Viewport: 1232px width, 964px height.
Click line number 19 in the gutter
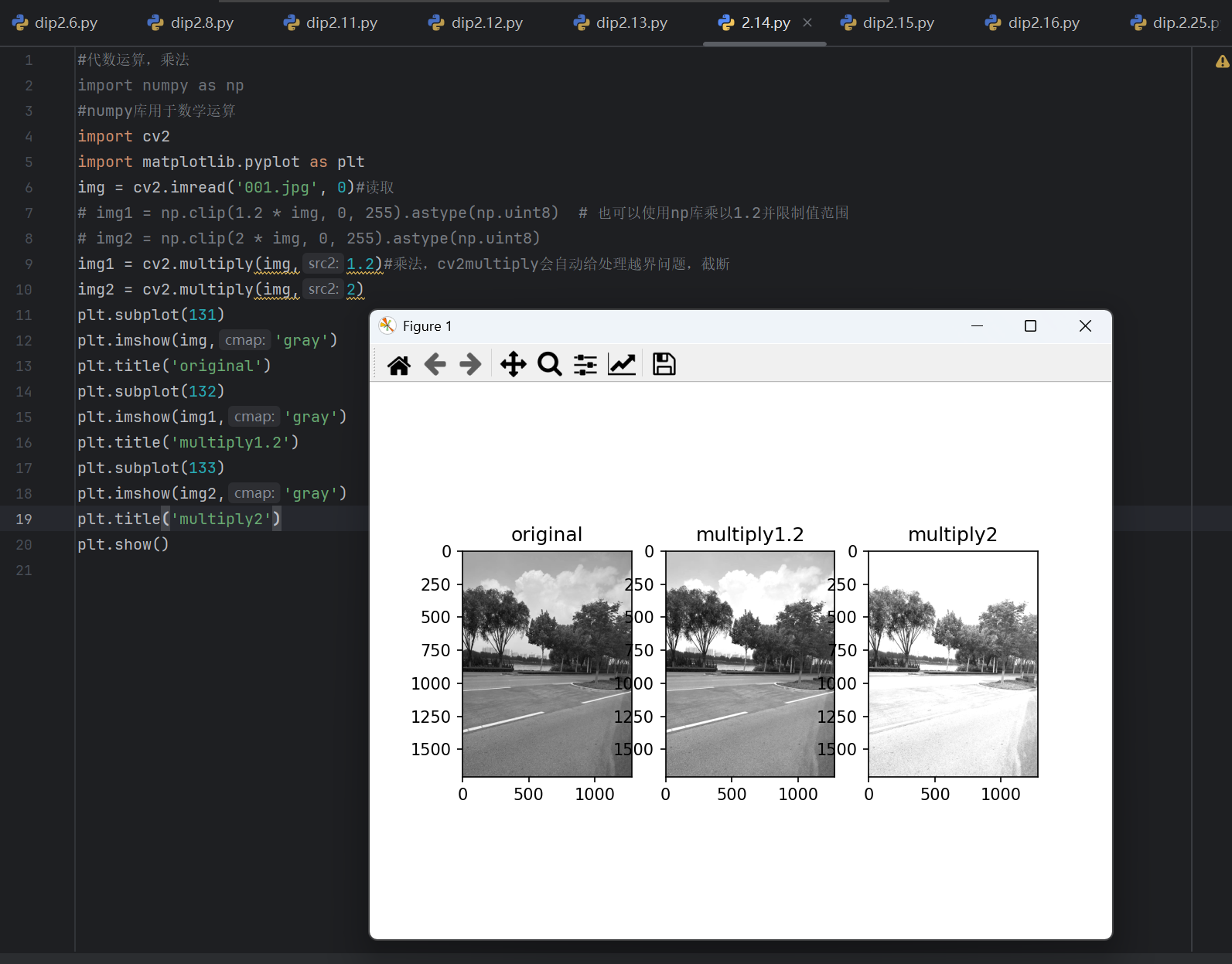coord(24,519)
